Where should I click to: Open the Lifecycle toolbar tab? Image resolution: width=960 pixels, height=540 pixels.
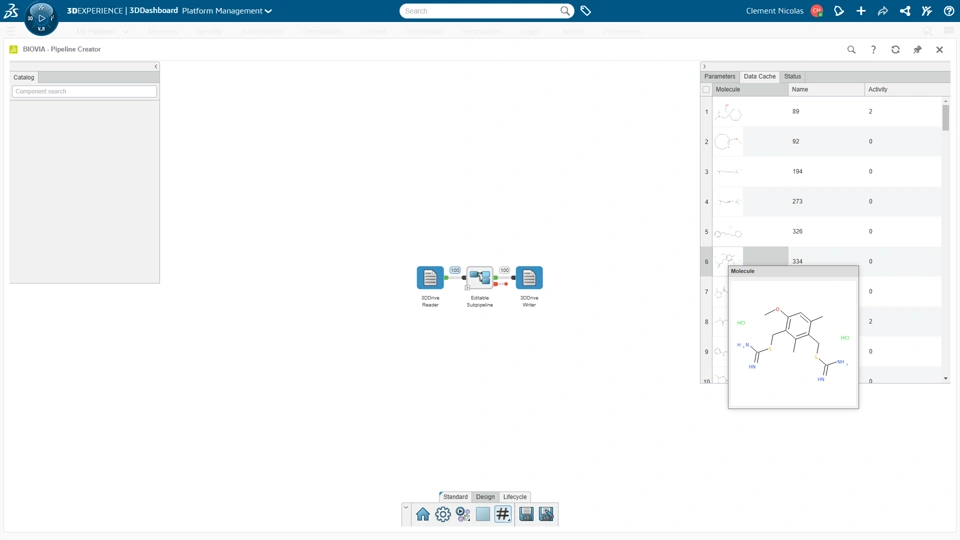point(515,497)
